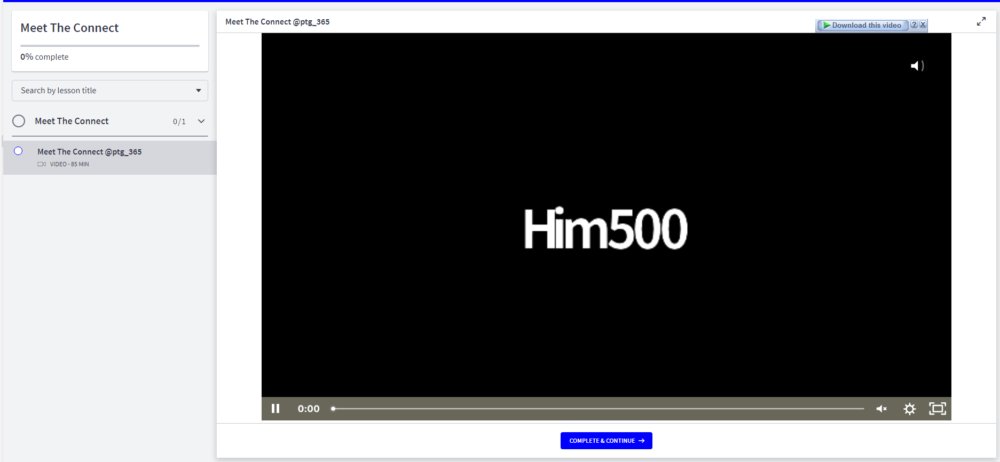Toggle Meet The Connect section completion circle
The image size is (1000, 462).
click(x=18, y=121)
